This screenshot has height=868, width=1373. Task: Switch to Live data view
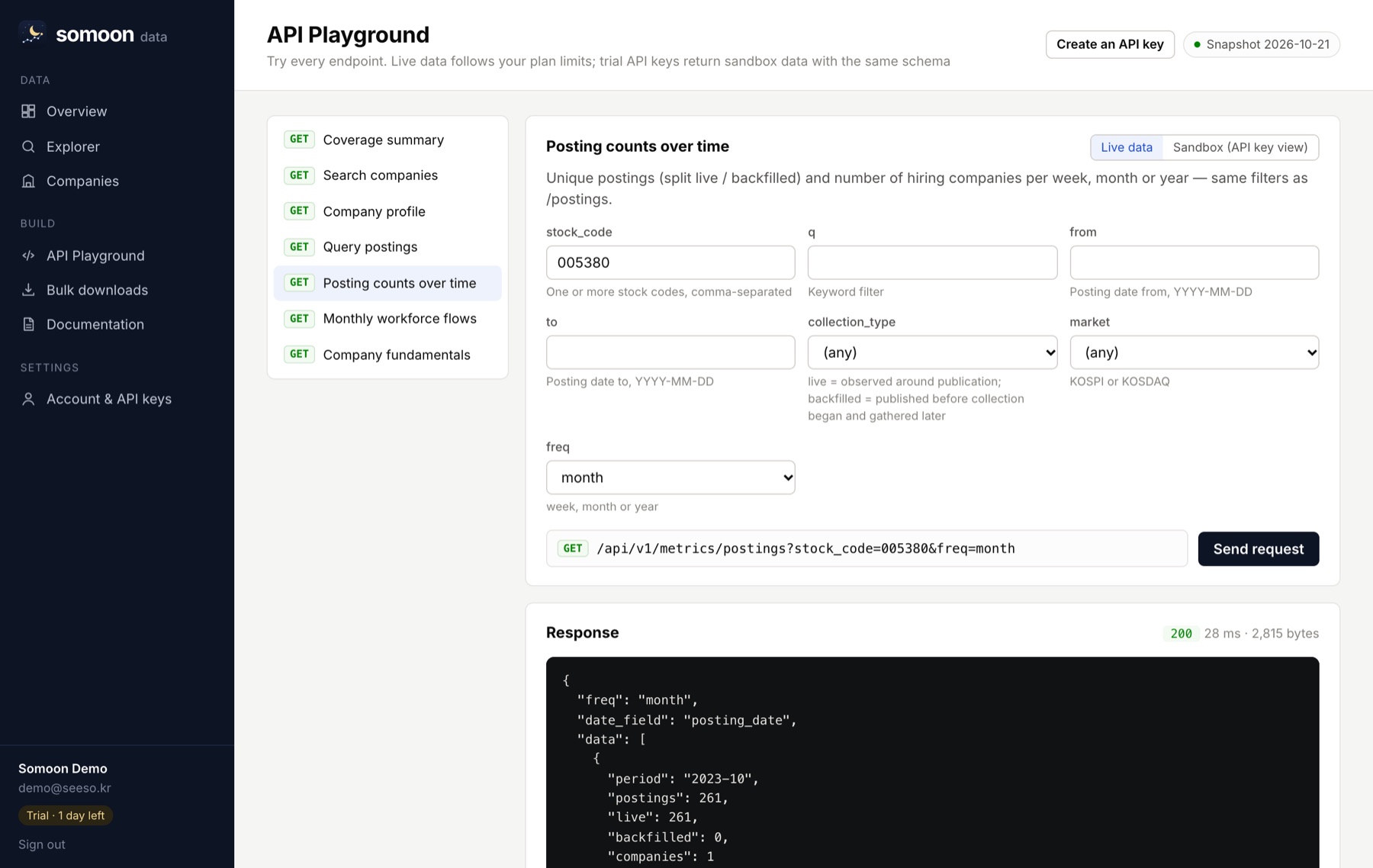click(1127, 147)
